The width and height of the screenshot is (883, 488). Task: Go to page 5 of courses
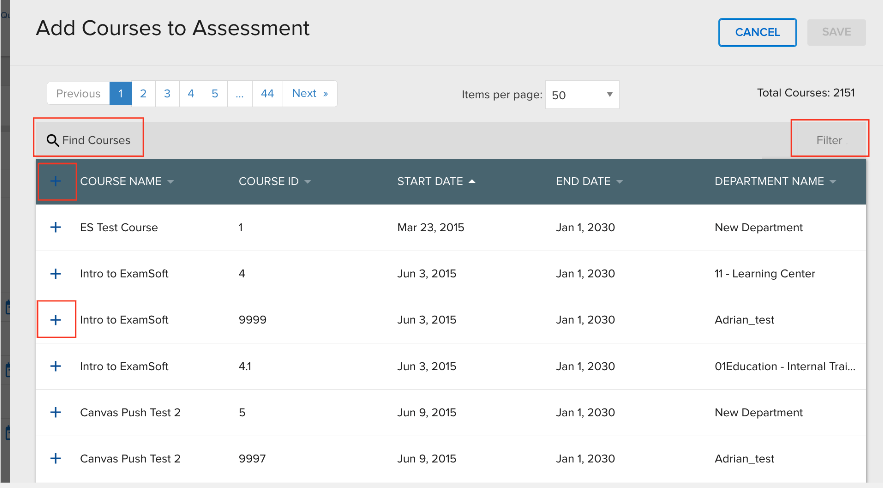[x=215, y=93]
